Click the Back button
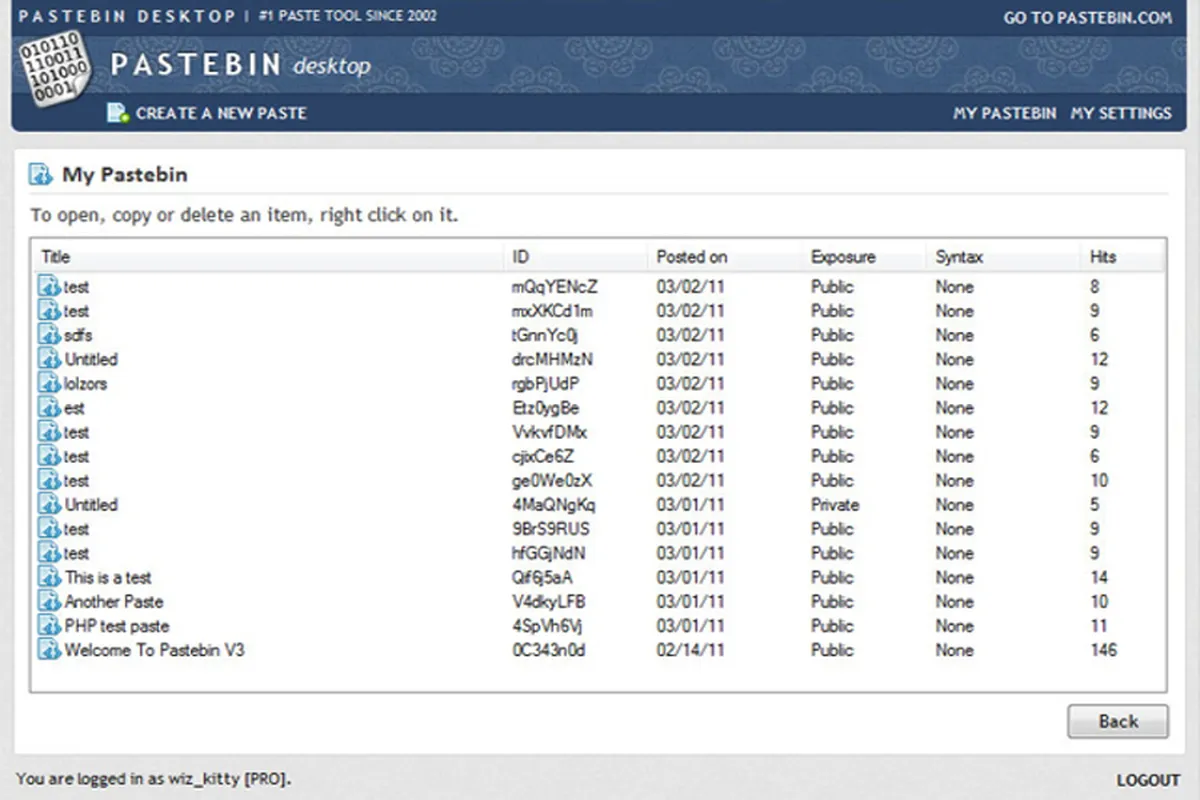Viewport: 1200px width, 800px height. (x=1118, y=721)
